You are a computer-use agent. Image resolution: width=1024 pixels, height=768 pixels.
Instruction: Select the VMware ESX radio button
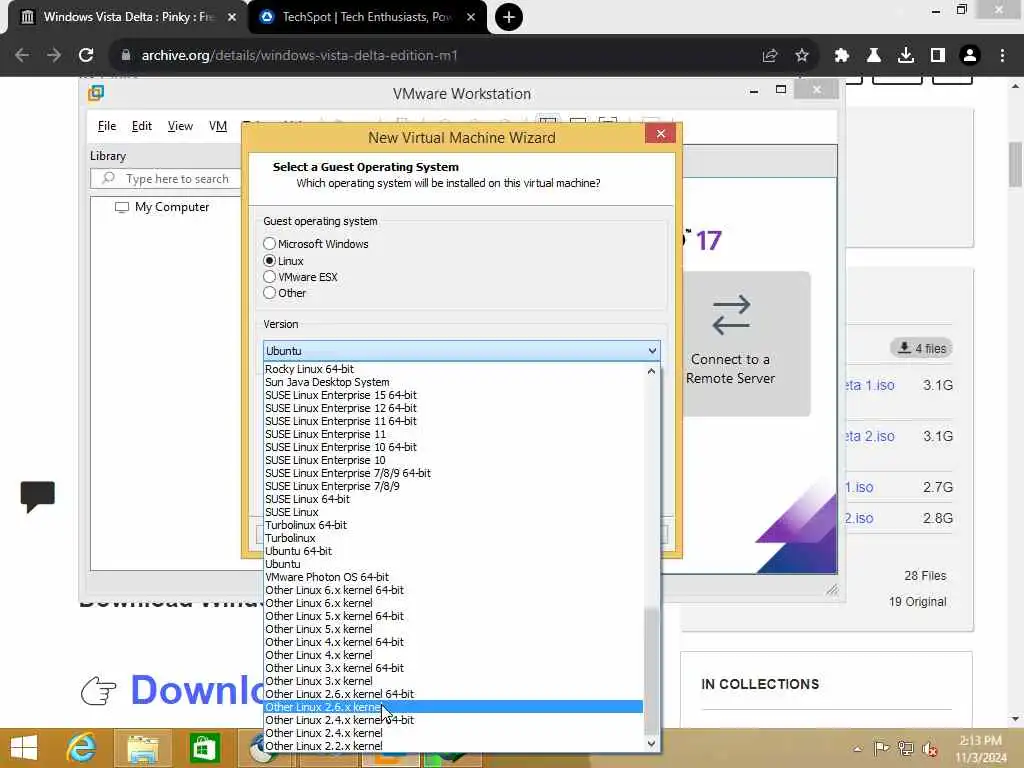click(x=270, y=277)
